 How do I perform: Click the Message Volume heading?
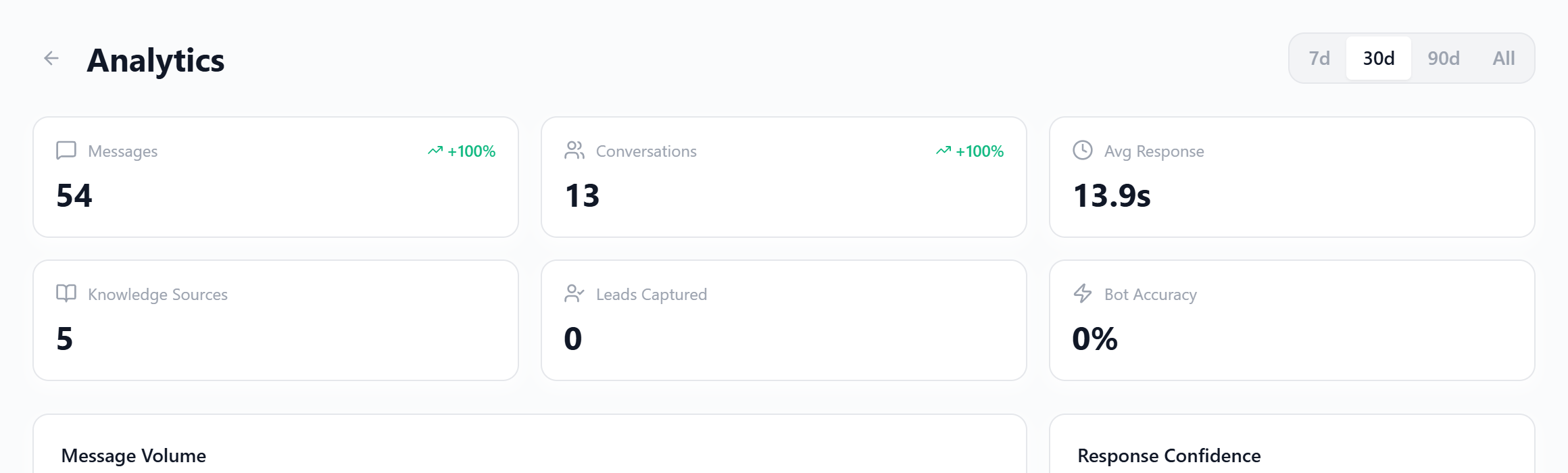pyautogui.click(x=134, y=456)
